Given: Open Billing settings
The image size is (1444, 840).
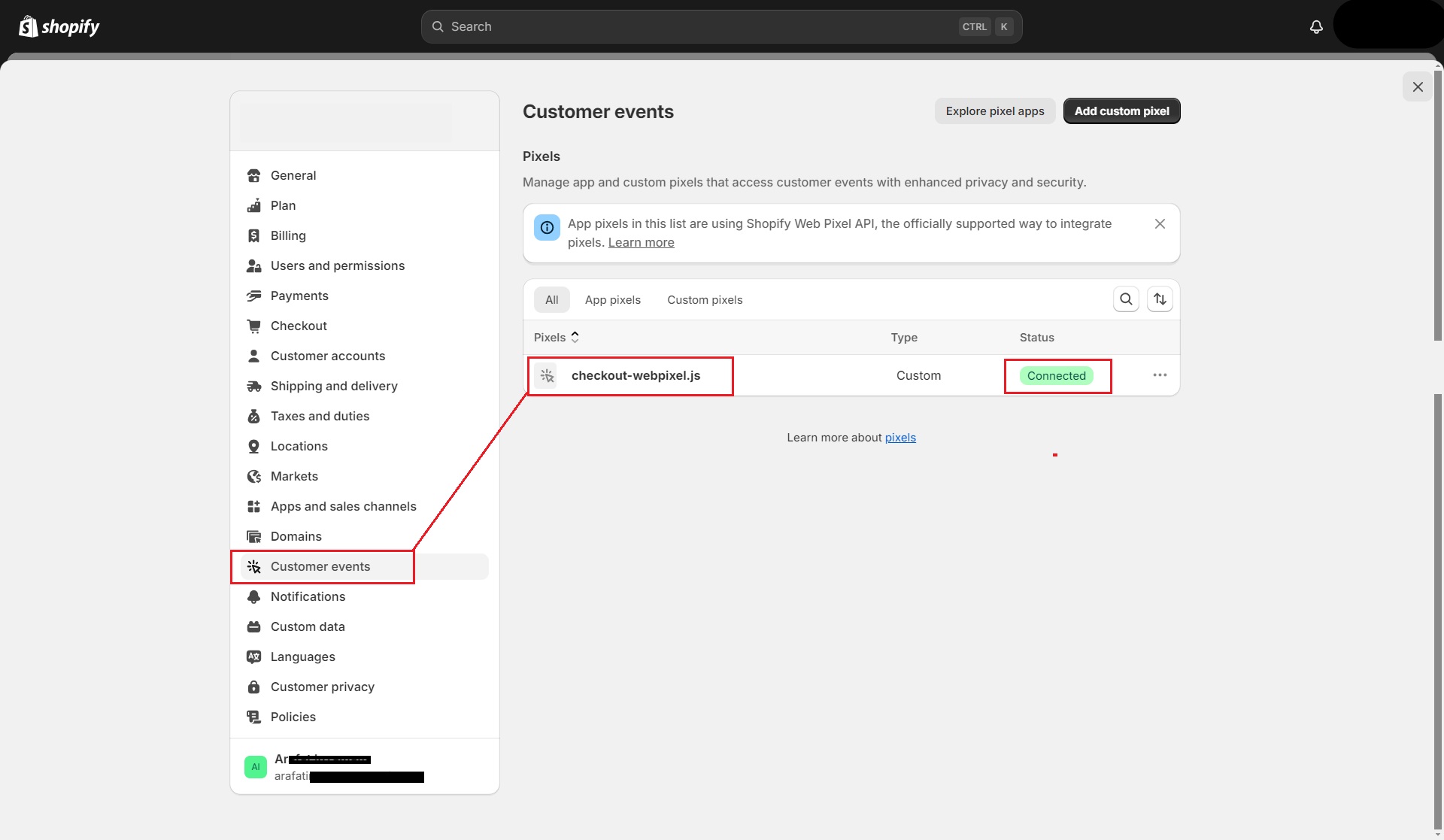Looking at the screenshot, I should (365, 235).
